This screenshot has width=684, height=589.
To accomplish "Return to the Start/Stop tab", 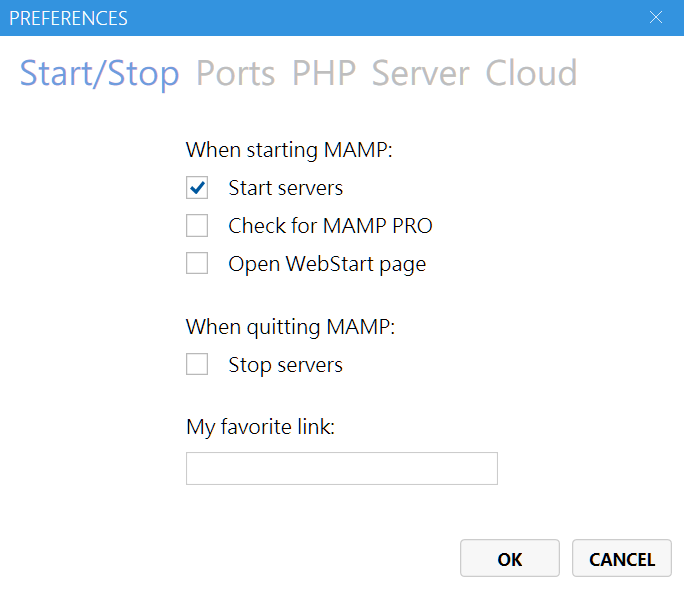I will (x=99, y=73).
